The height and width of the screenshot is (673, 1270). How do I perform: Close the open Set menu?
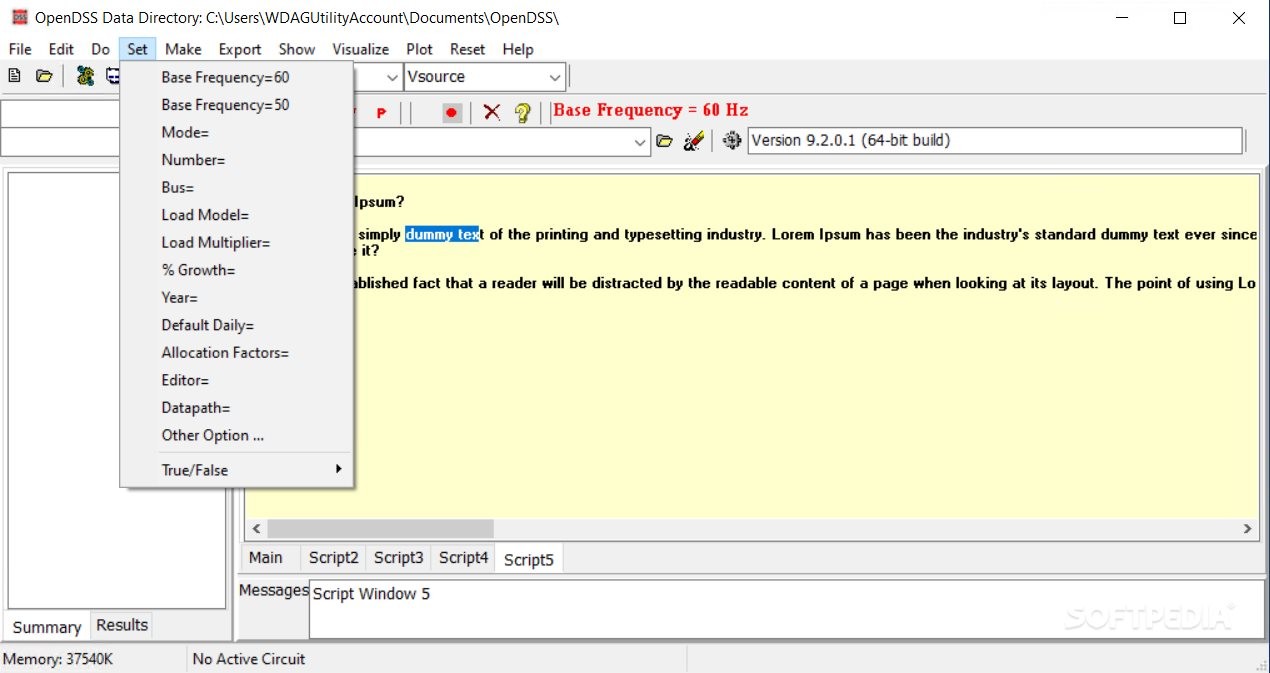(x=137, y=49)
